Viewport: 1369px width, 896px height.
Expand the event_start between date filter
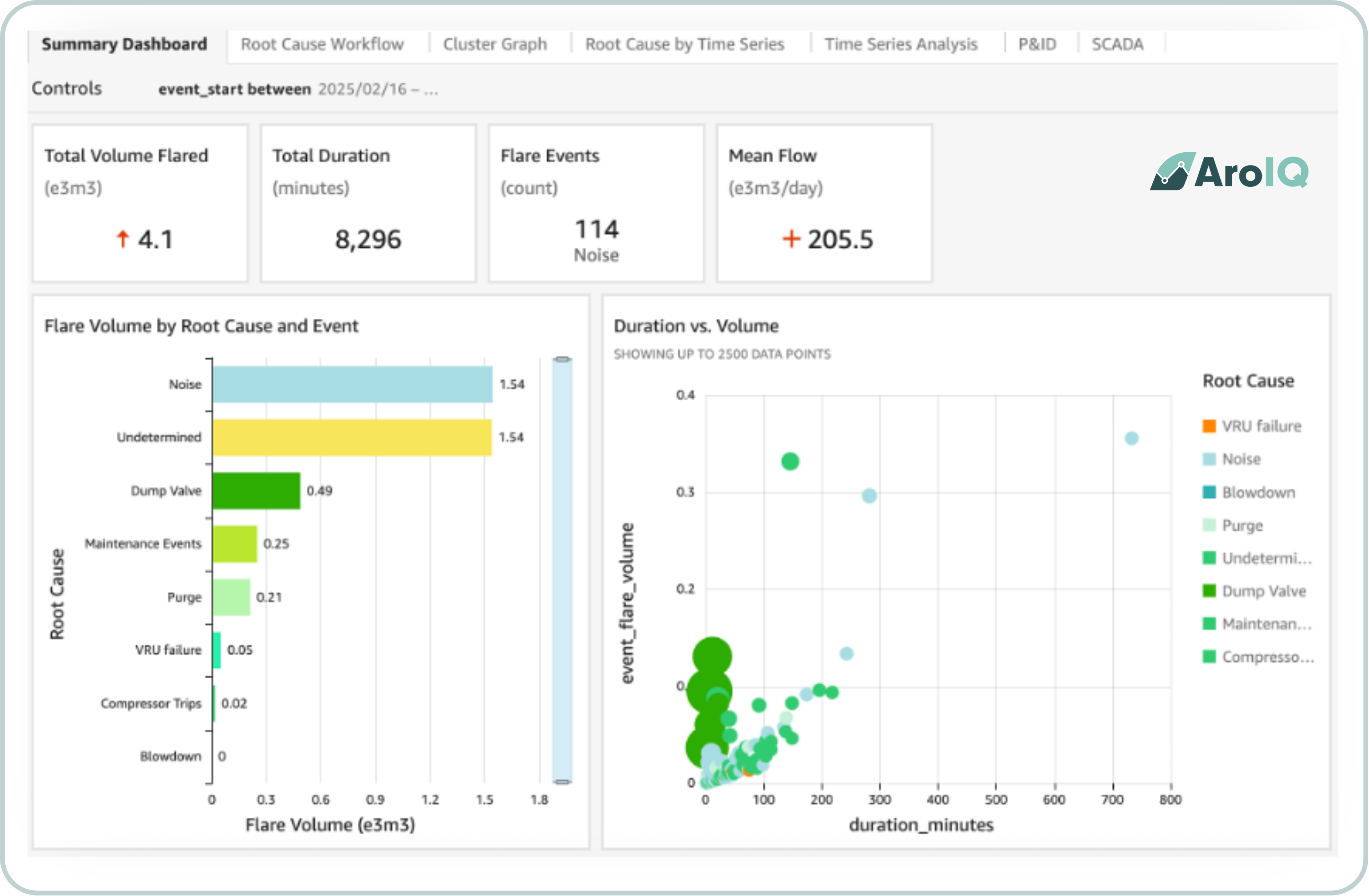[298, 89]
